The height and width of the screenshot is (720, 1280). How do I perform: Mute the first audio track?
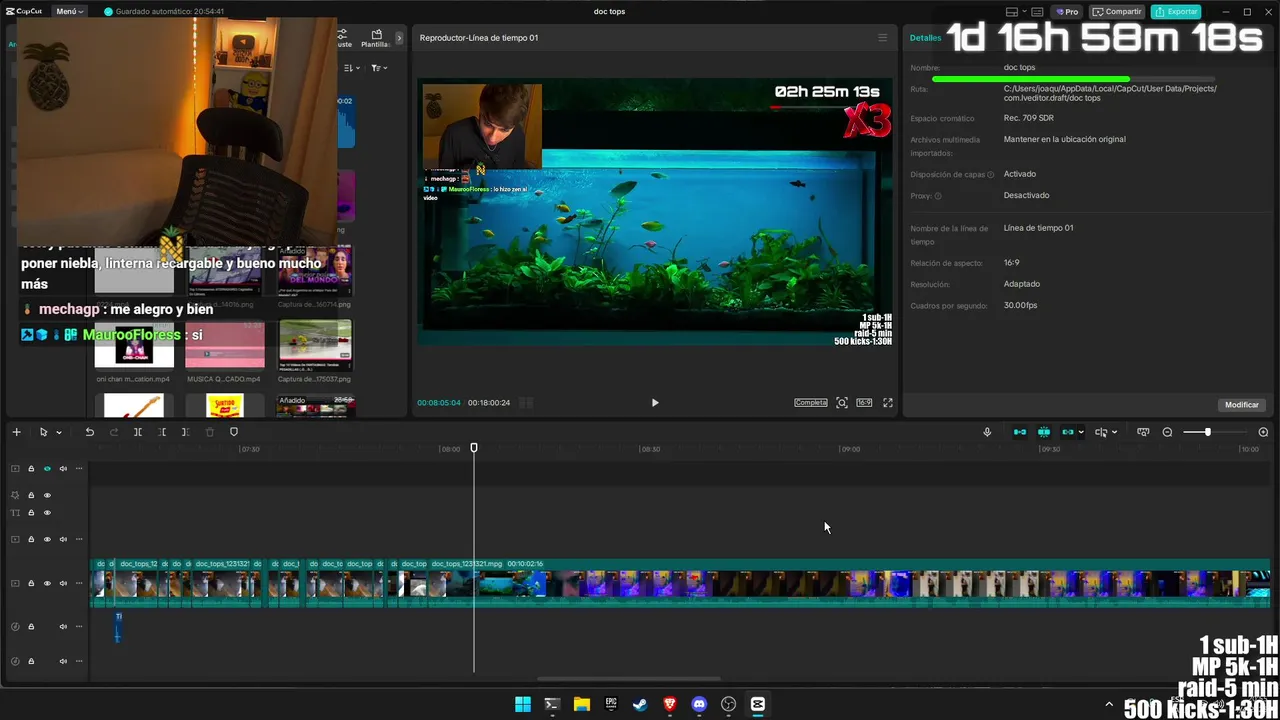click(63, 627)
